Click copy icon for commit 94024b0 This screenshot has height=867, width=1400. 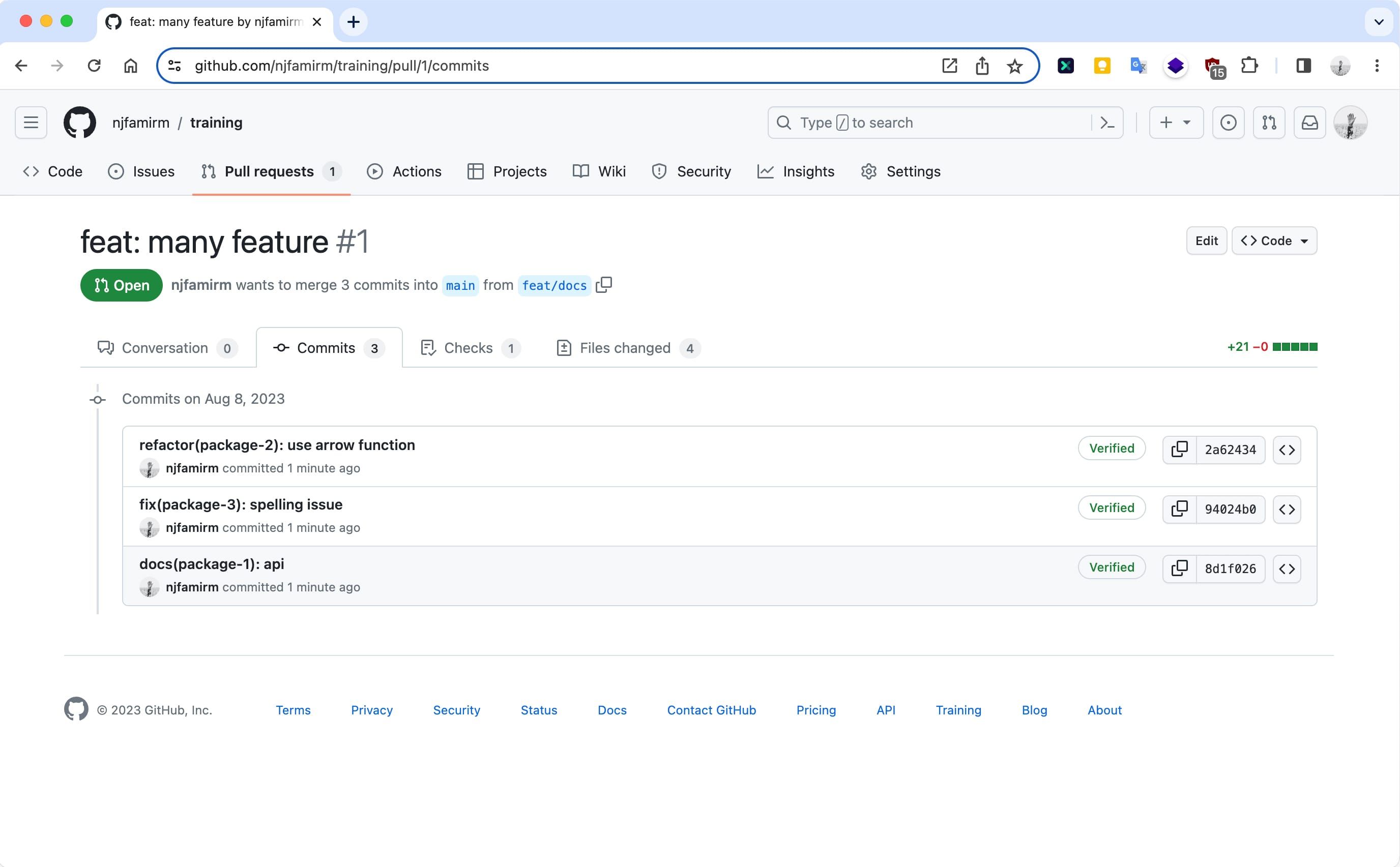click(x=1181, y=509)
